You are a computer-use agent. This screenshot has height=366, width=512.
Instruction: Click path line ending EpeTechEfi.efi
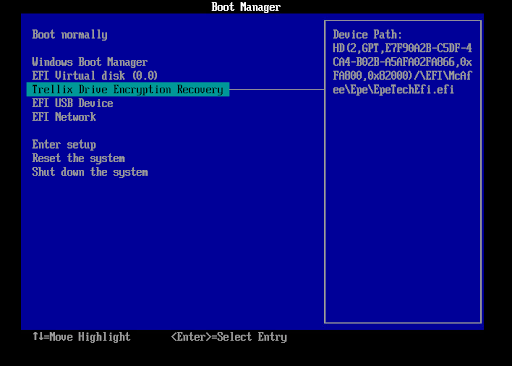tap(393, 89)
